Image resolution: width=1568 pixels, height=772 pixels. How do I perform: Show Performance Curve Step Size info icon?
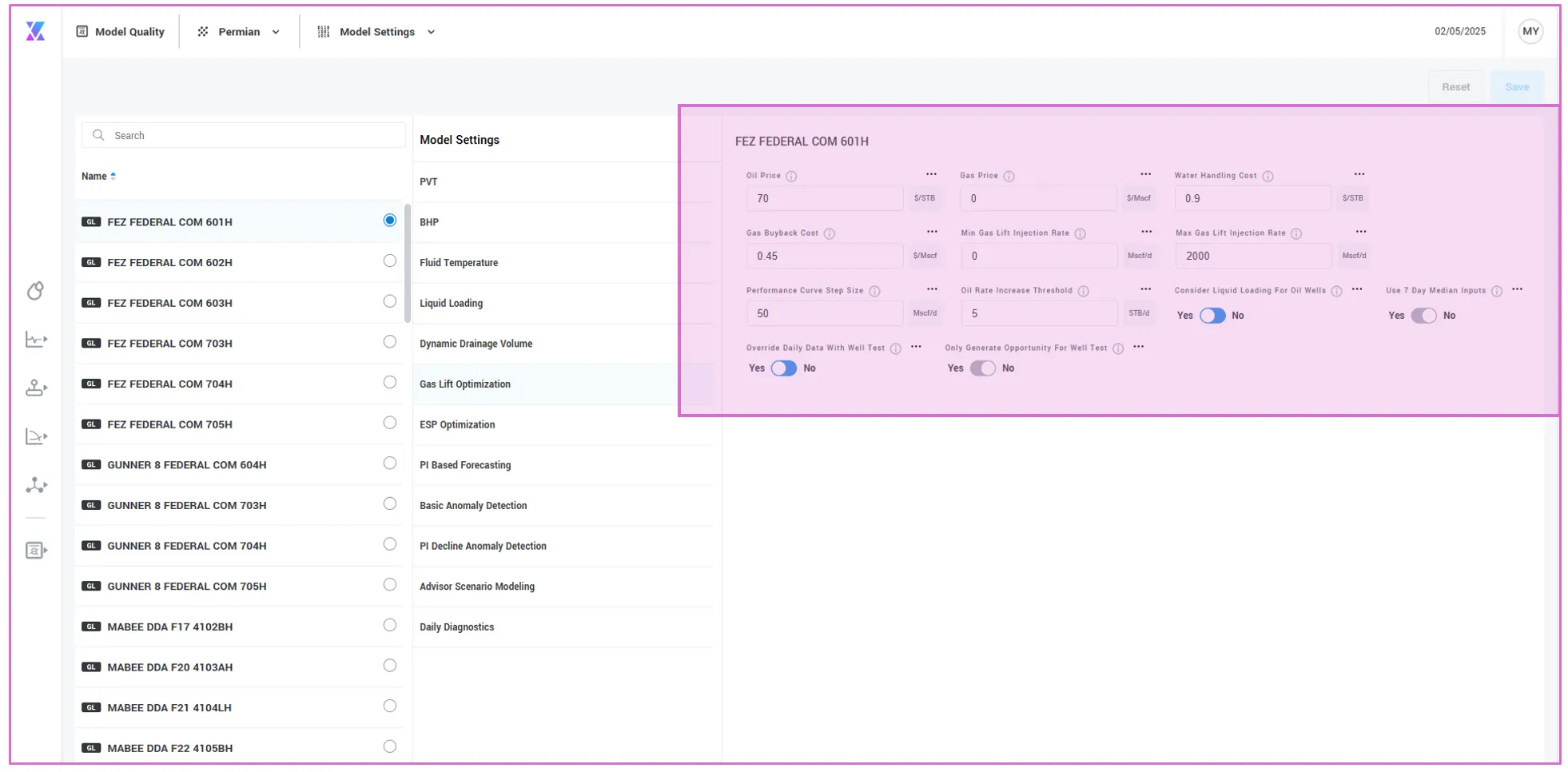(874, 291)
